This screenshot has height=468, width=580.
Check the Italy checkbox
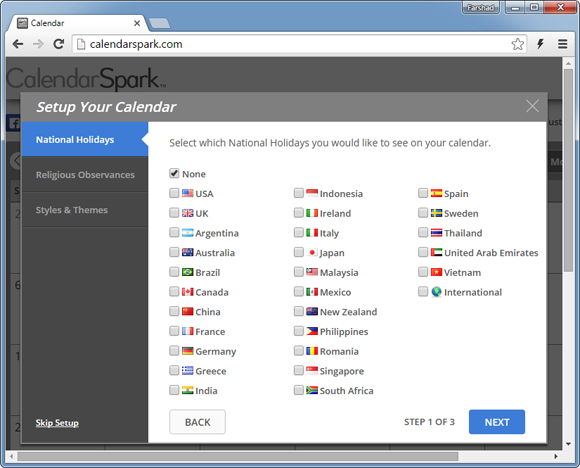click(299, 232)
